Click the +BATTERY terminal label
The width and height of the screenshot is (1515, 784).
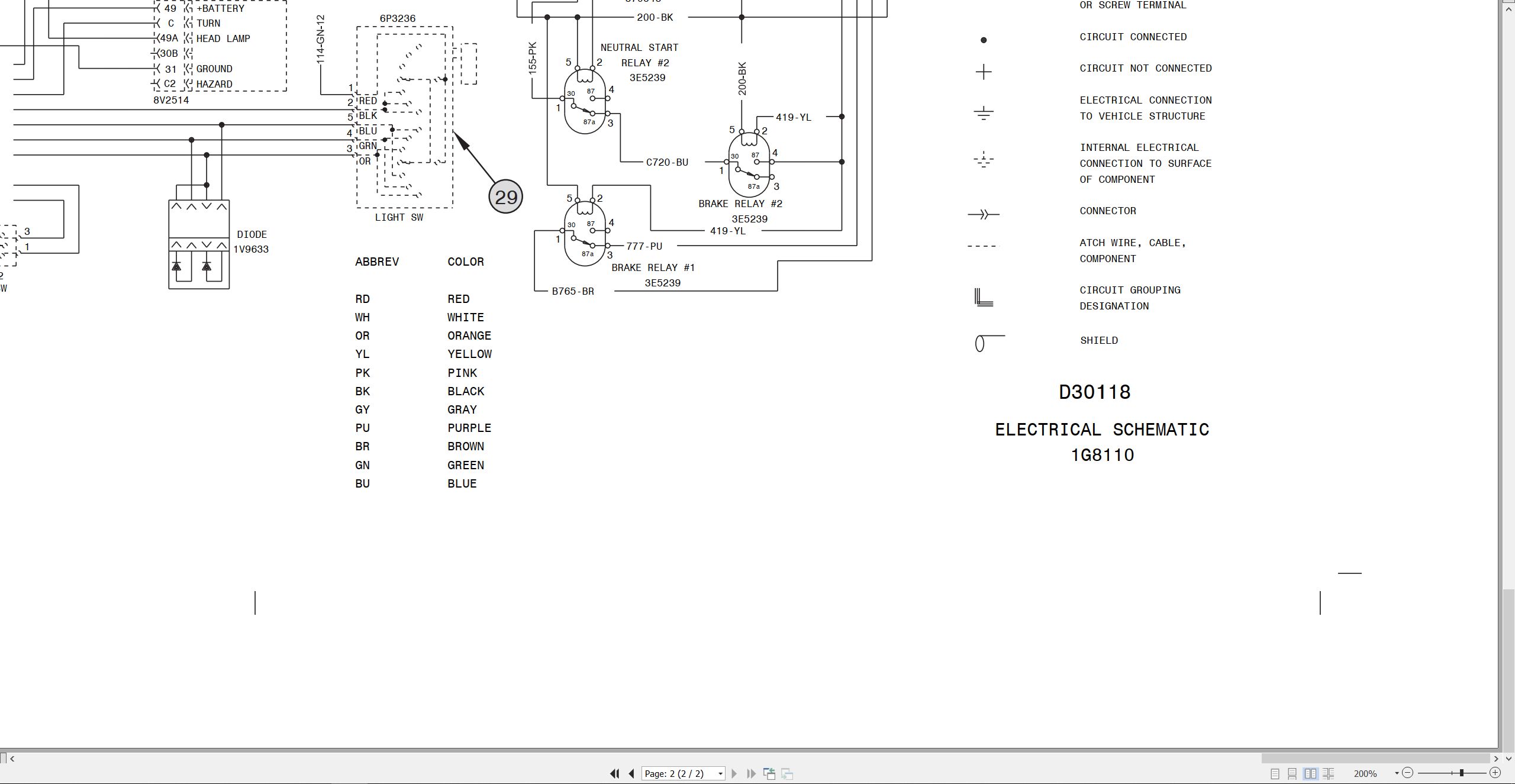220,8
